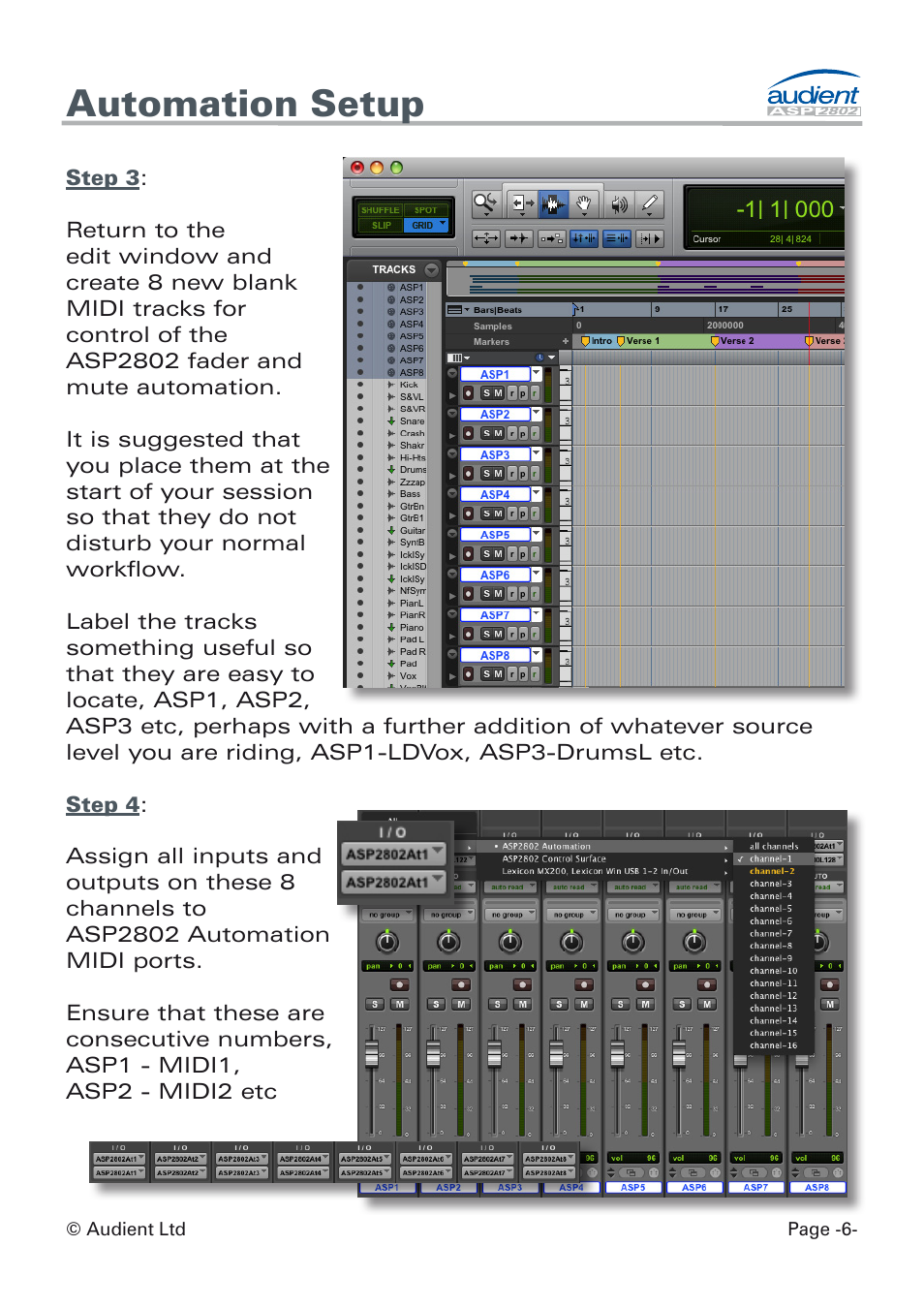Select ASP1 in the Tracks list

[x=412, y=288]
